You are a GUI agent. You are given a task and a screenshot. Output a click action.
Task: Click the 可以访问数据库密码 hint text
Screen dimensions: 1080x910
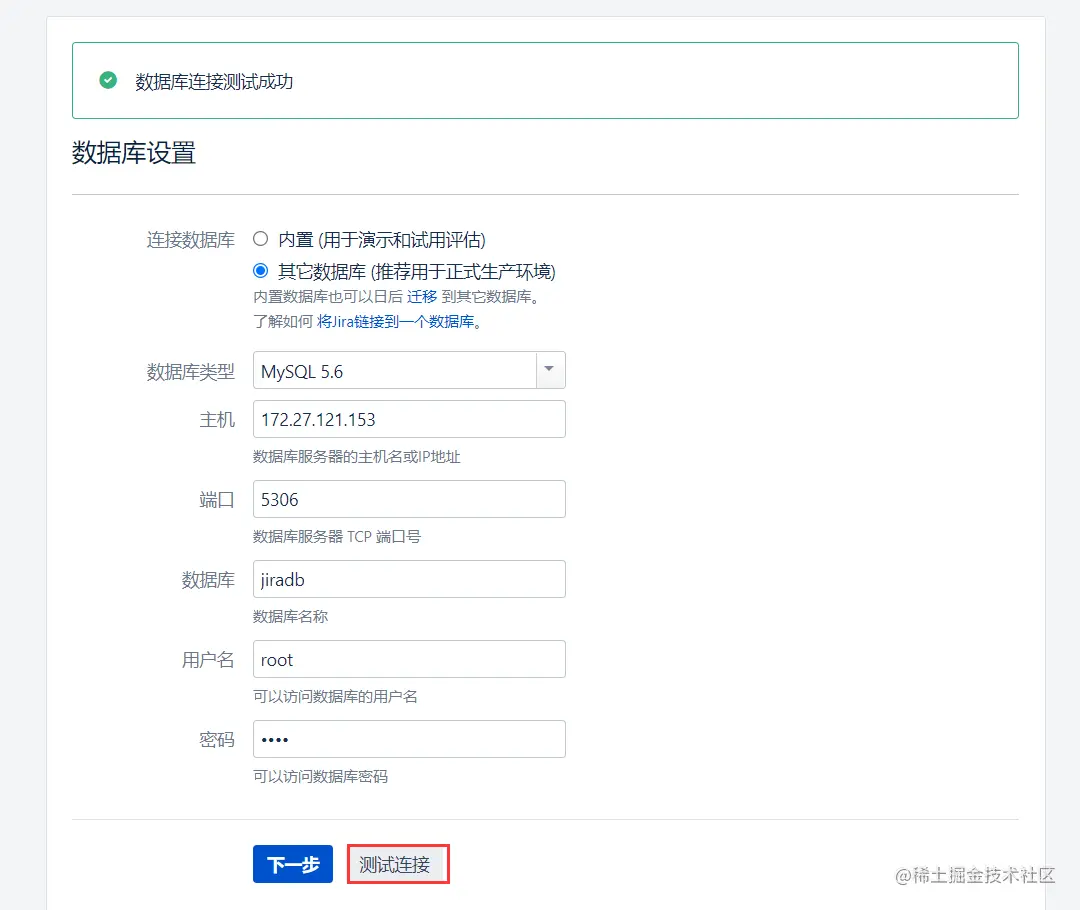pos(320,776)
